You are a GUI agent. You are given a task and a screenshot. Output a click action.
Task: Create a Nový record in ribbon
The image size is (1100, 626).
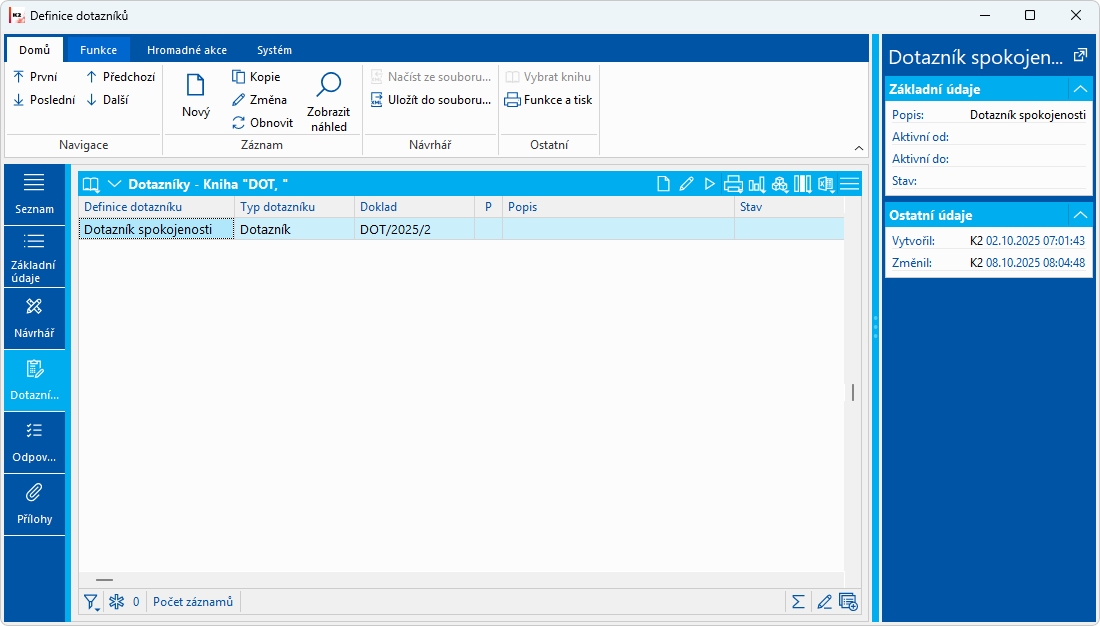coord(196,95)
